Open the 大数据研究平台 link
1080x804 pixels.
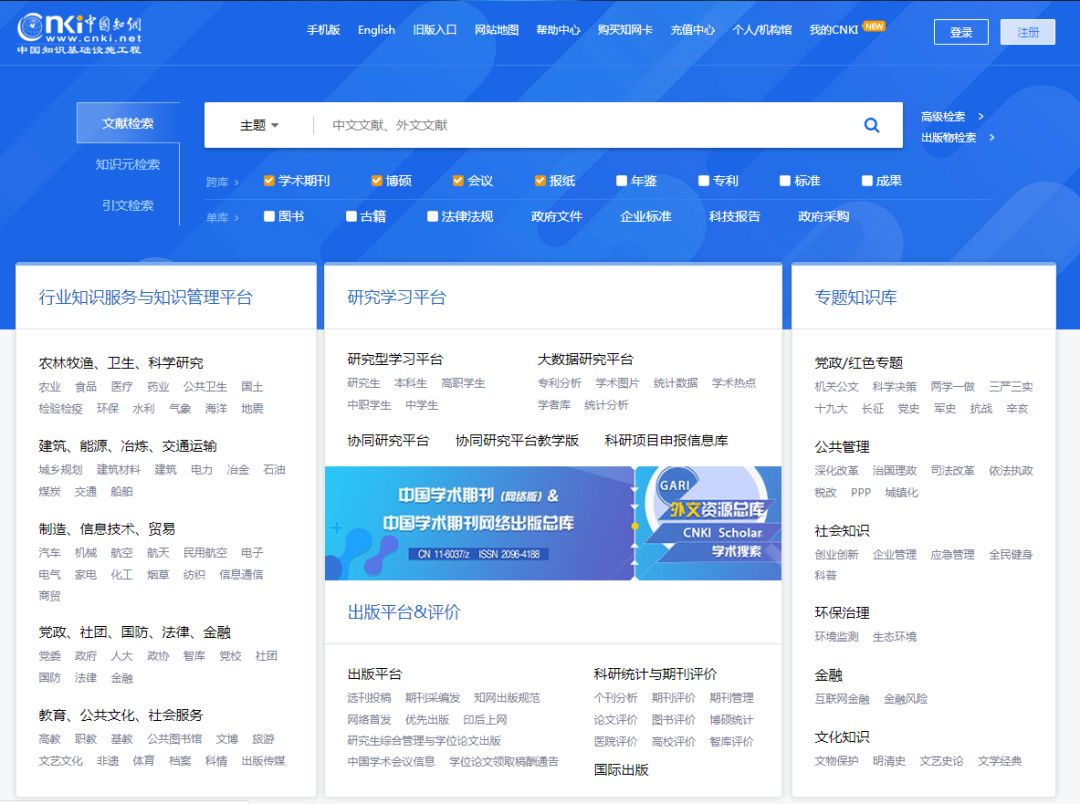point(585,359)
